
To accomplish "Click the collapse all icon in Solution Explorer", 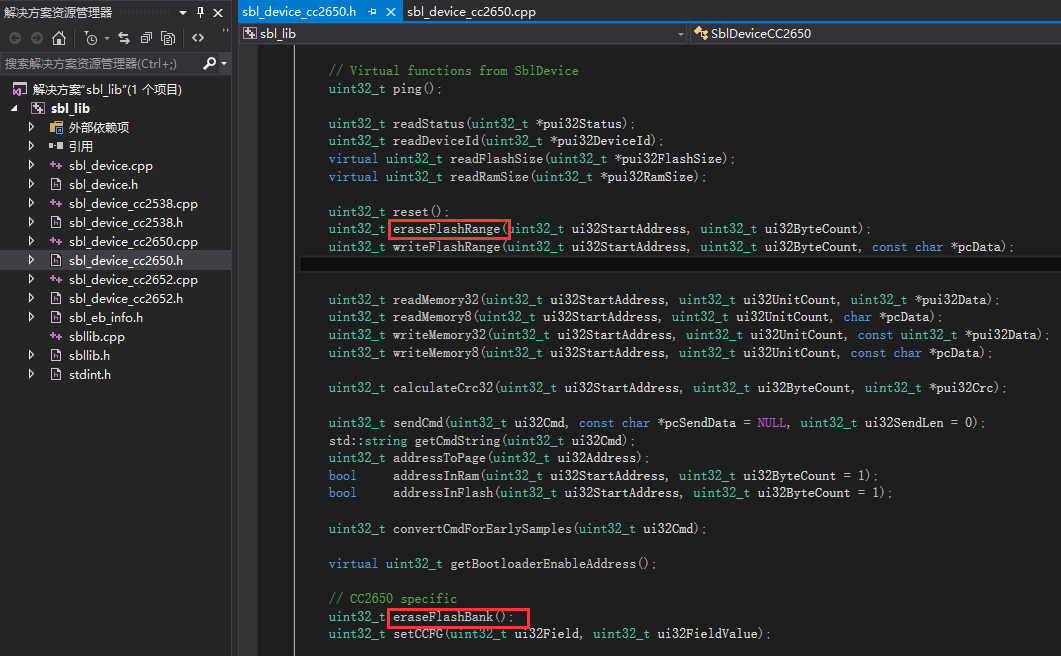I will pos(147,38).
